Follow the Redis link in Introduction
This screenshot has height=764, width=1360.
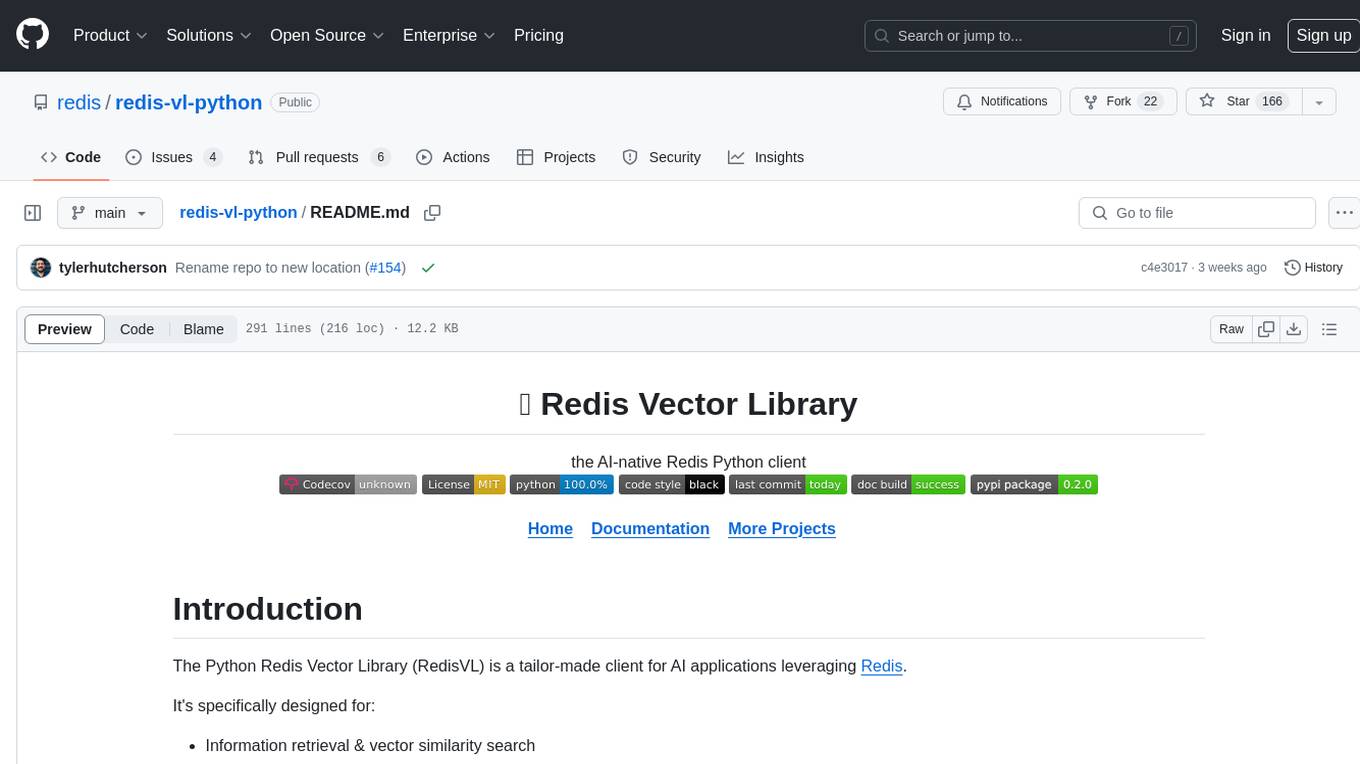click(882, 666)
